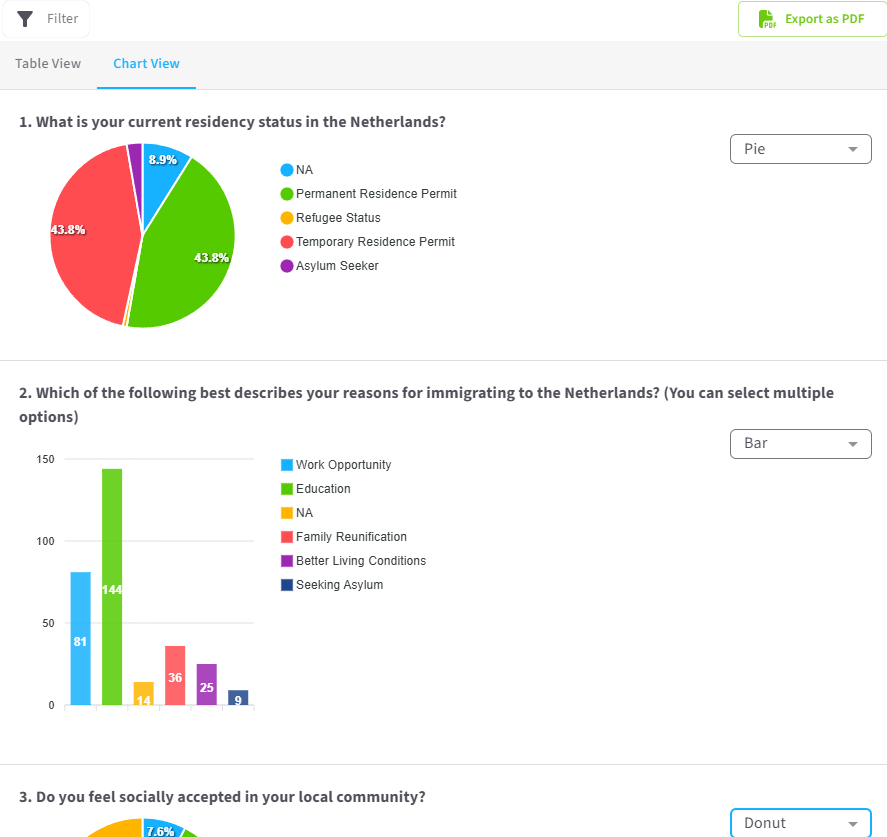Toggle Asylum Seeker legend item
887x837 pixels.
(x=330, y=266)
